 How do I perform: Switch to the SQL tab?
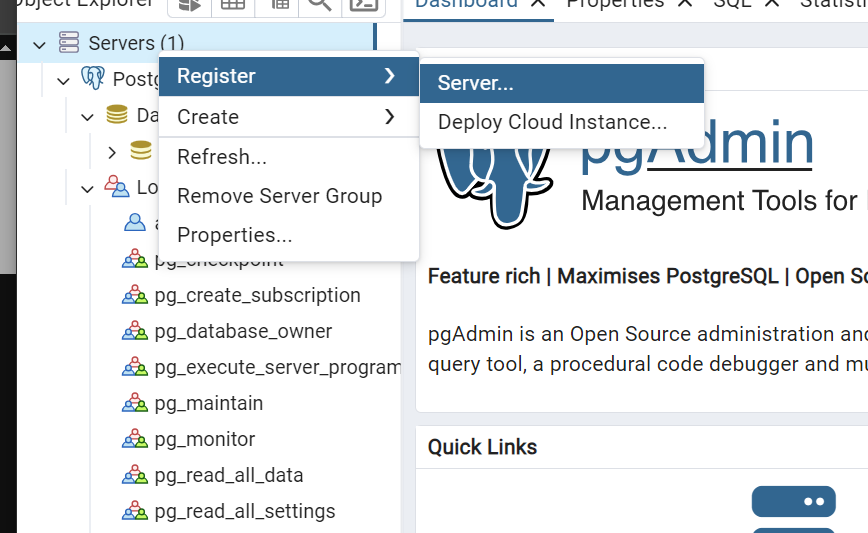732,4
